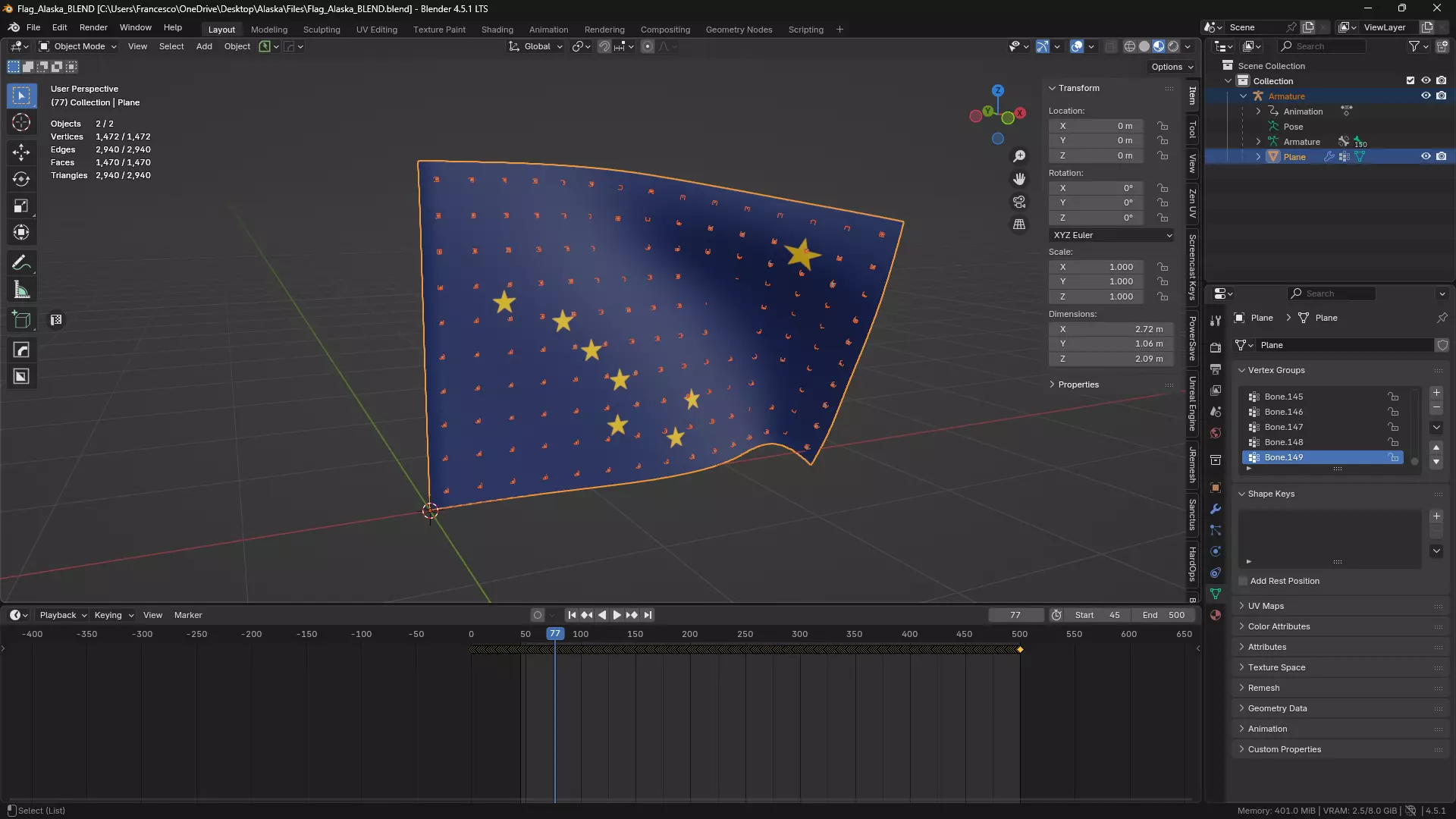The height and width of the screenshot is (819, 1456).
Task: Select the Cursor tool in toolbar
Action: pyautogui.click(x=21, y=122)
